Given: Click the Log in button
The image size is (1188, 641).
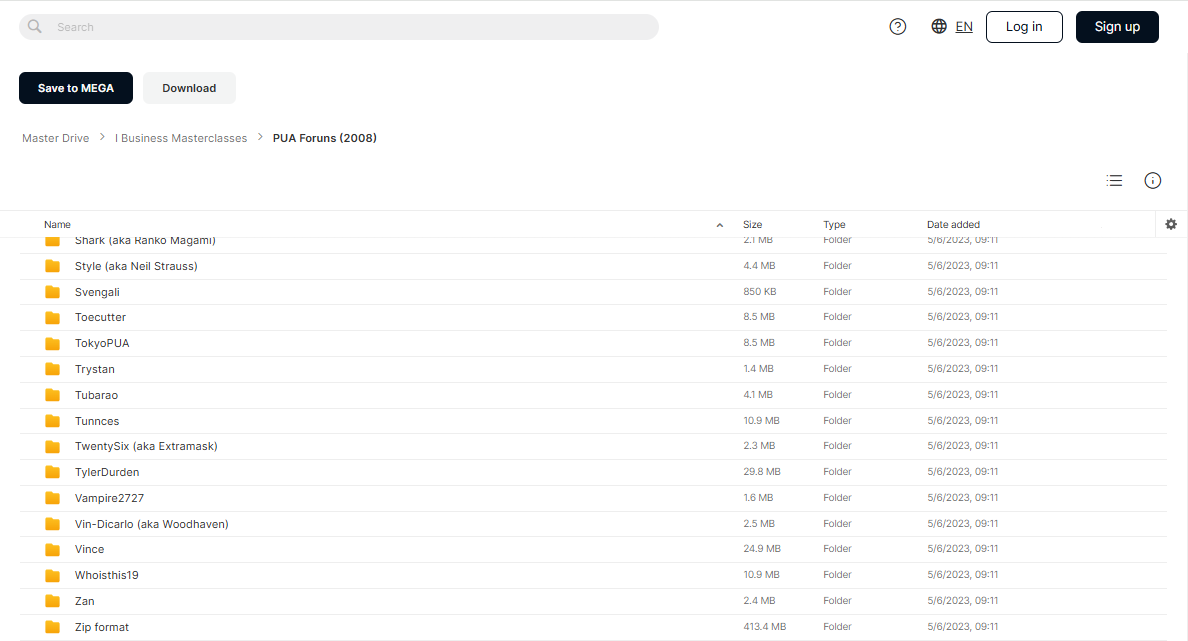Looking at the screenshot, I should 1024,27.
